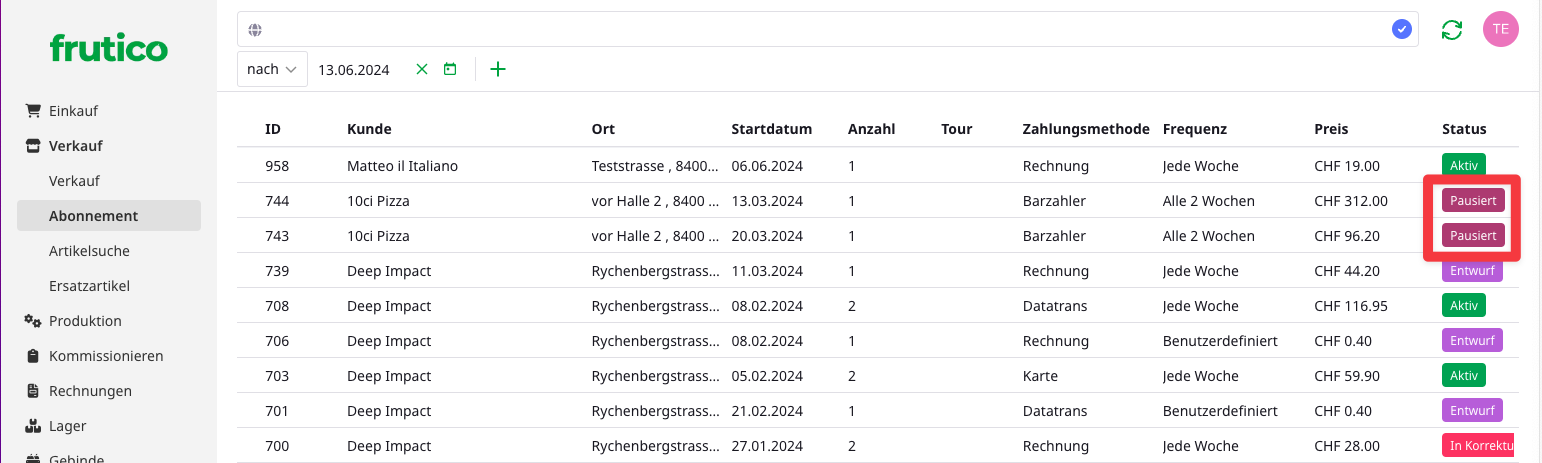Click the Kommissionieren clipboard icon
The height and width of the screenshot is (463, 1542).
pyautogui.click(x=32, y=356)
